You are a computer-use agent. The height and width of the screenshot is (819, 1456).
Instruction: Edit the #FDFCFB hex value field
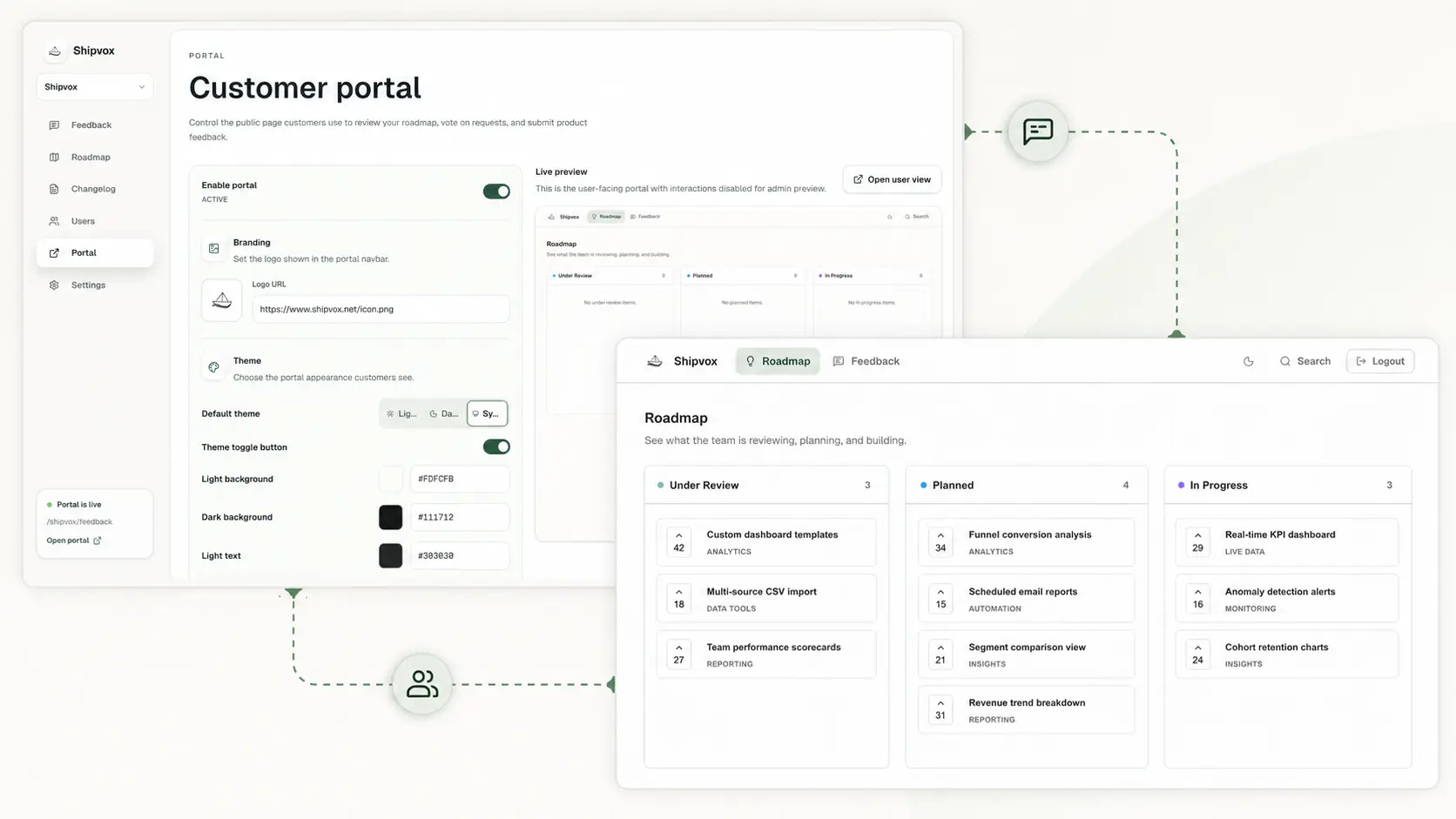460,479
